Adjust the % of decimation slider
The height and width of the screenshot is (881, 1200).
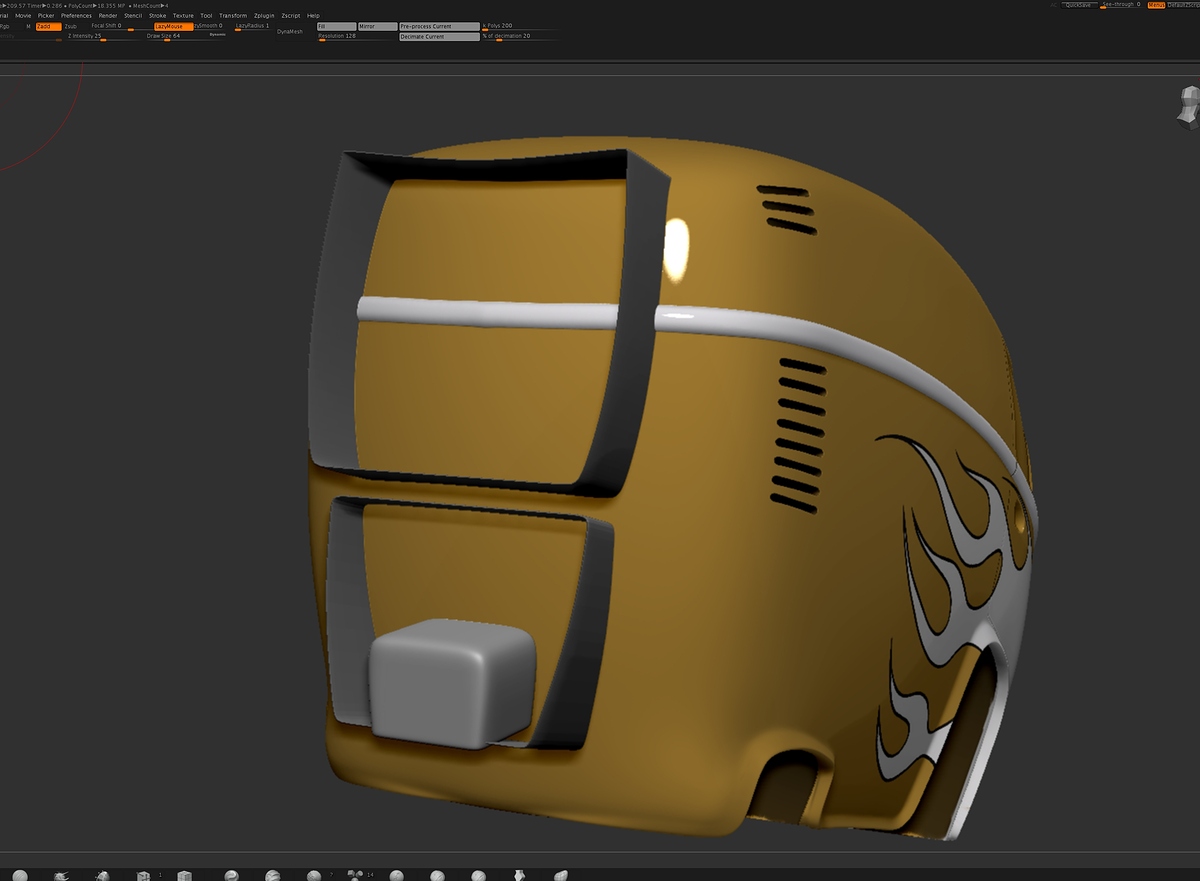point(520,37)
